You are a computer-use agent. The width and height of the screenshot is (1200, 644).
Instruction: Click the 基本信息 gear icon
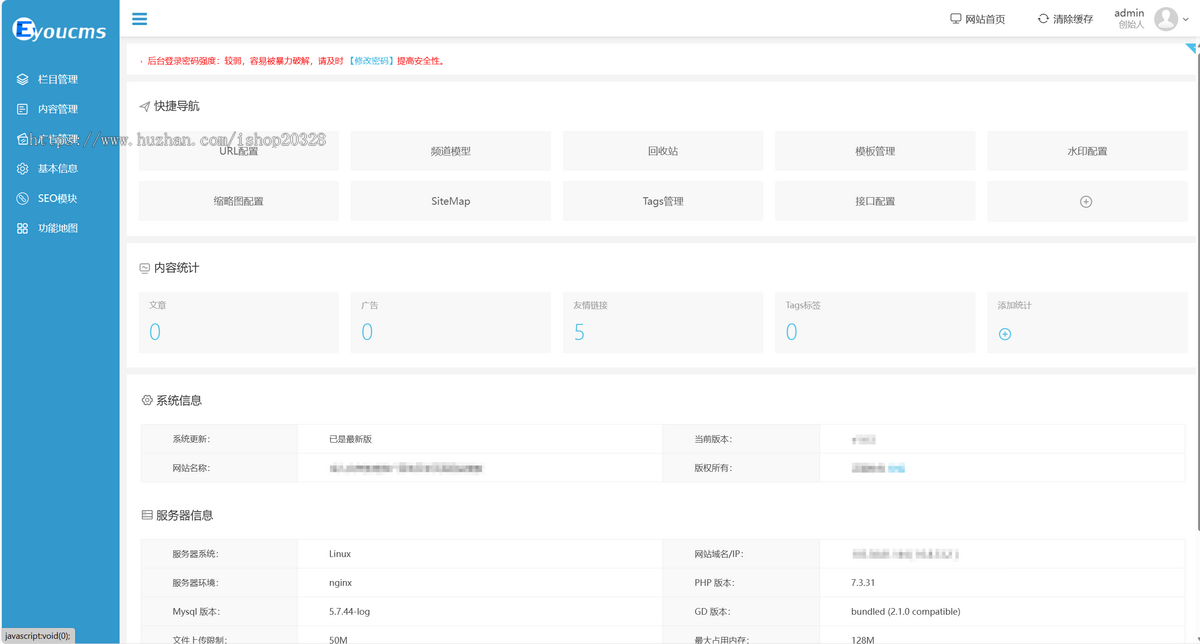pos(22,169)
